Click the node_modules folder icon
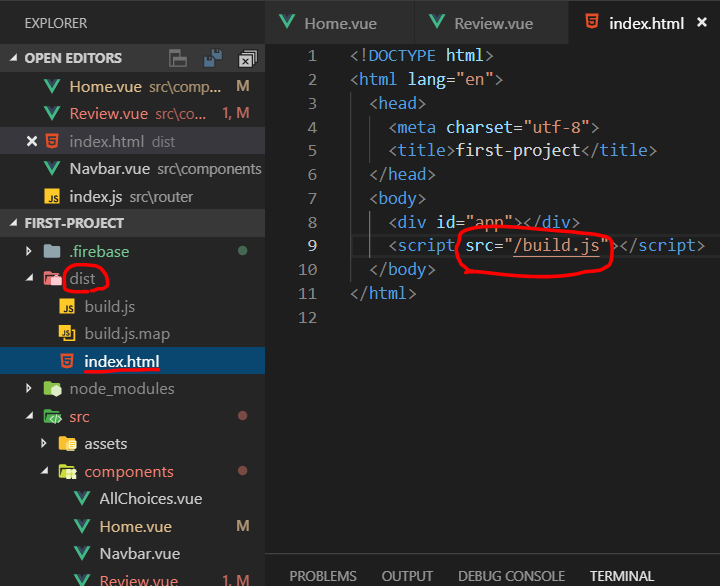 click(52, 389)
